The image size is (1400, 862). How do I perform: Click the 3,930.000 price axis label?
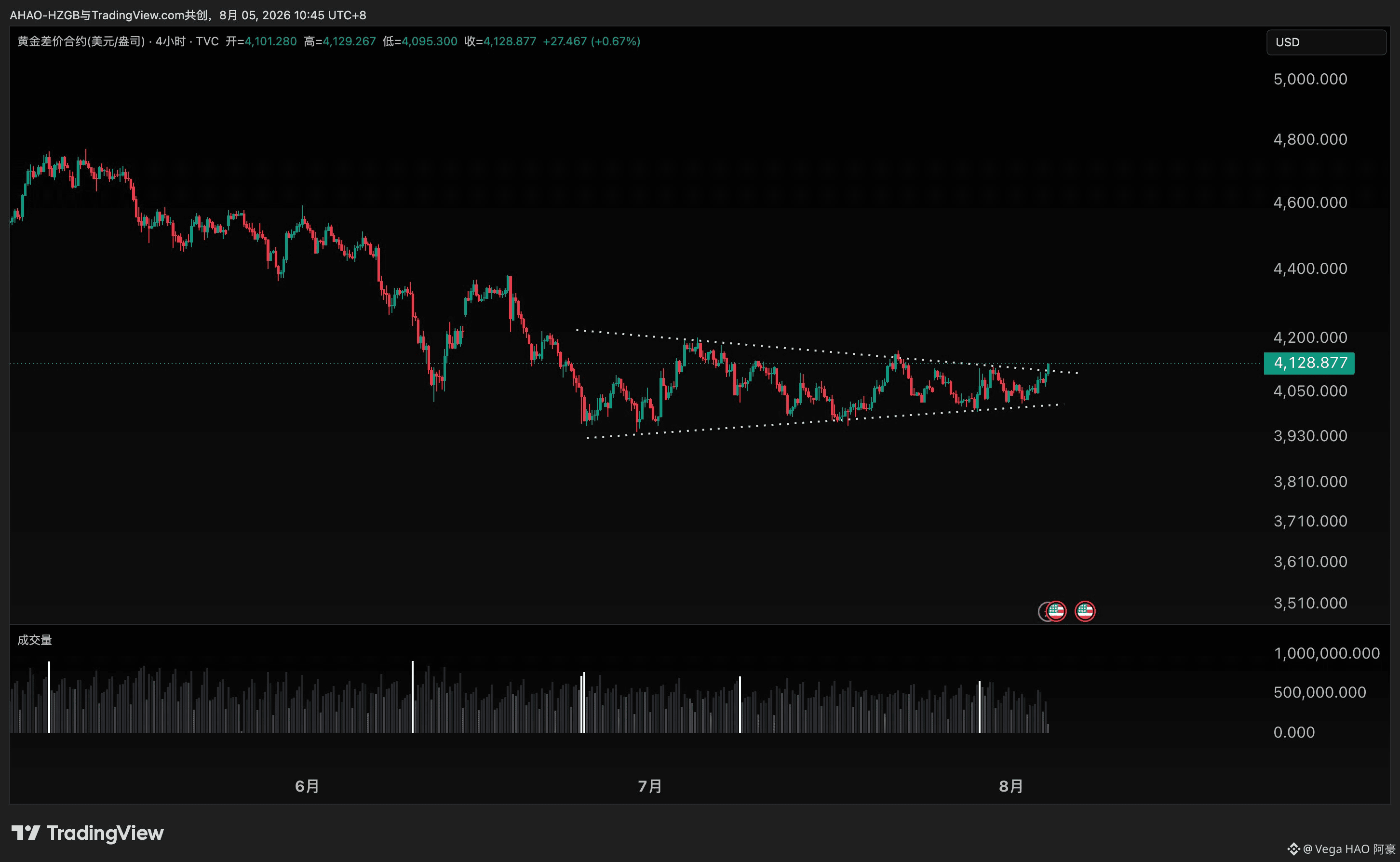click(x=1310, y=436)
